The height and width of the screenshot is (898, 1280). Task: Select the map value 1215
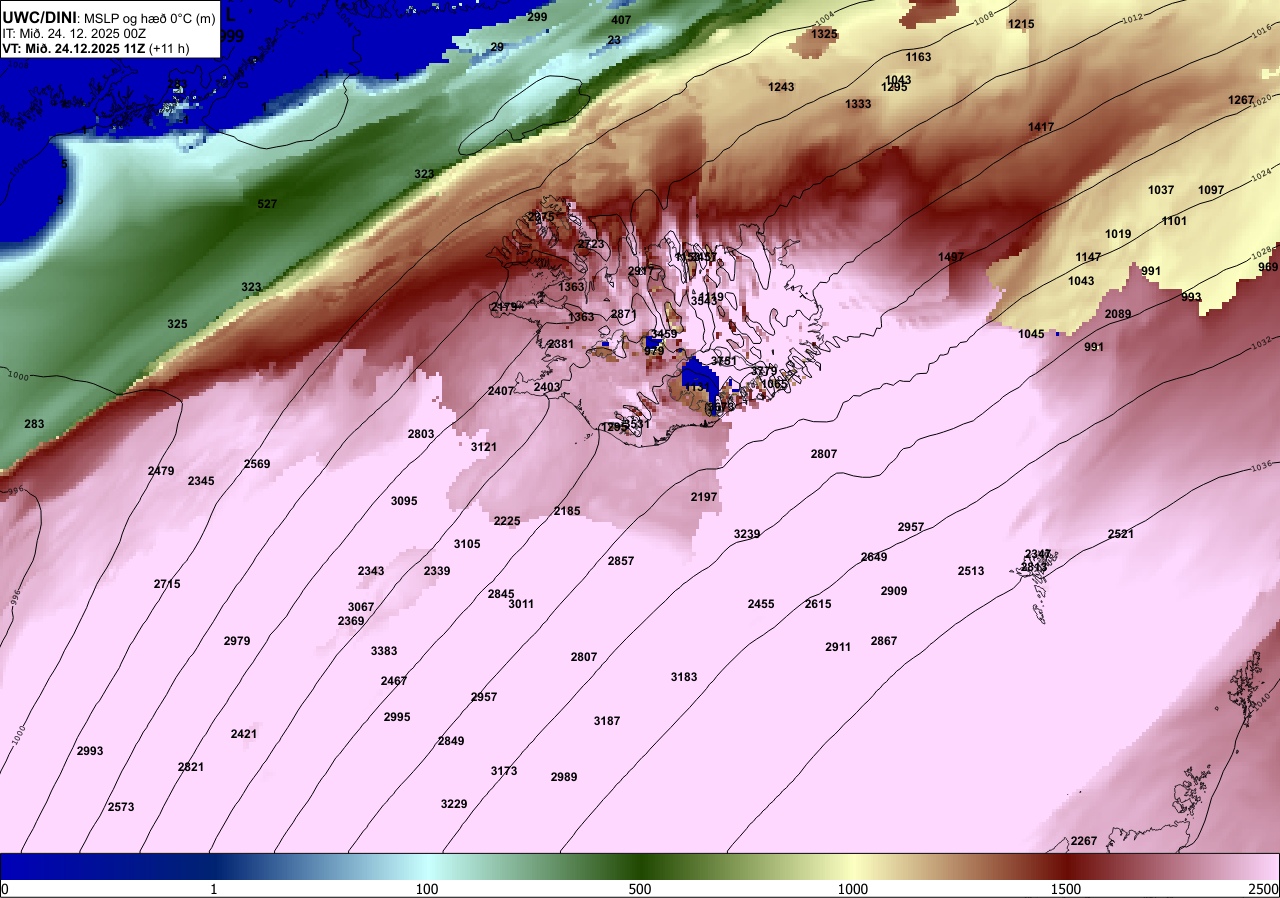1021,24
